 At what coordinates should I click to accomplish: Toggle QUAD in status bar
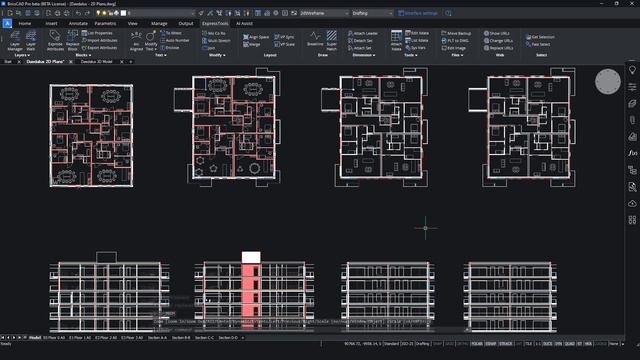569,344
